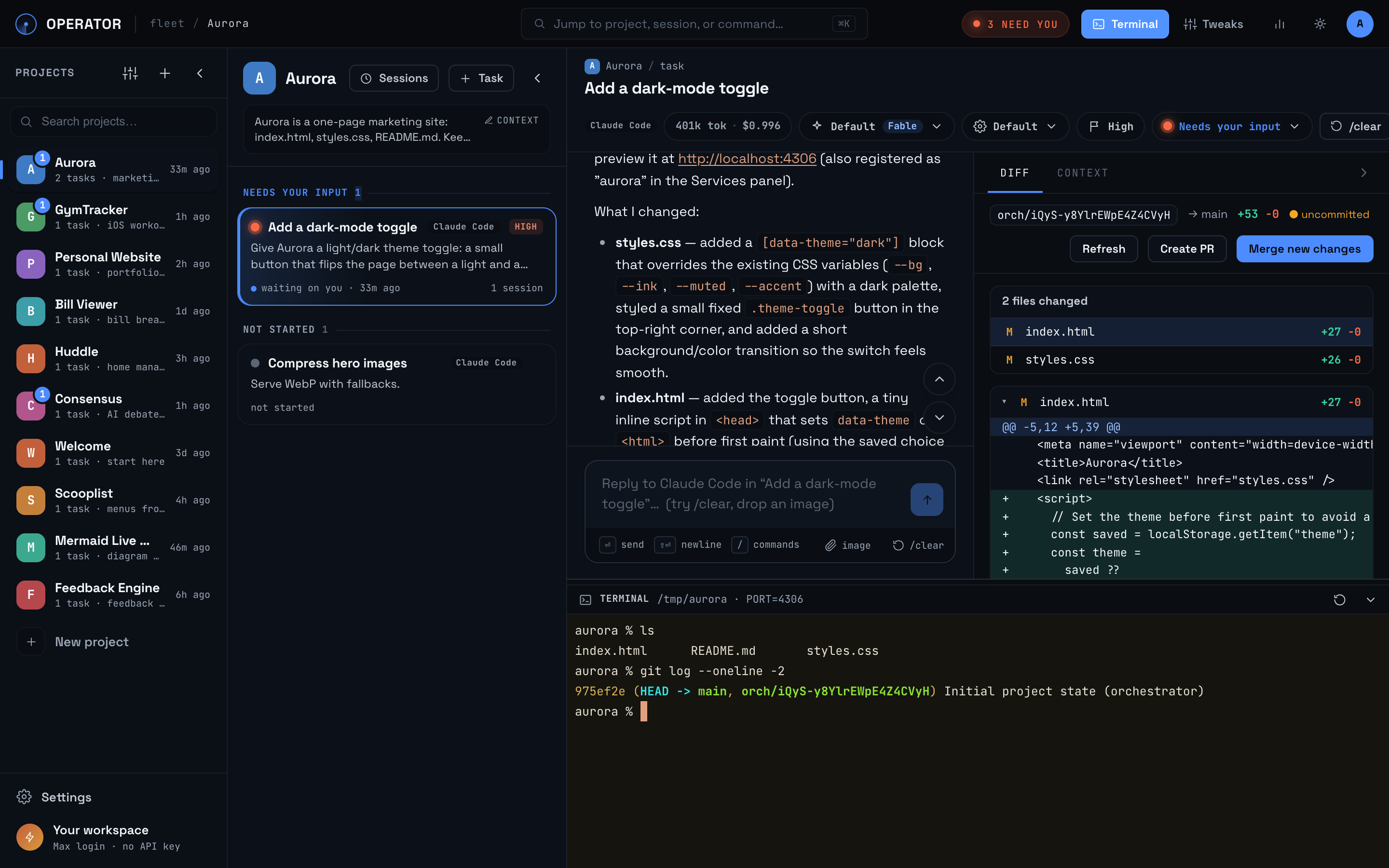Collapse the terminal panel chevron
This screenshot has width=1389, height=868.
[x=1370, y=599]
